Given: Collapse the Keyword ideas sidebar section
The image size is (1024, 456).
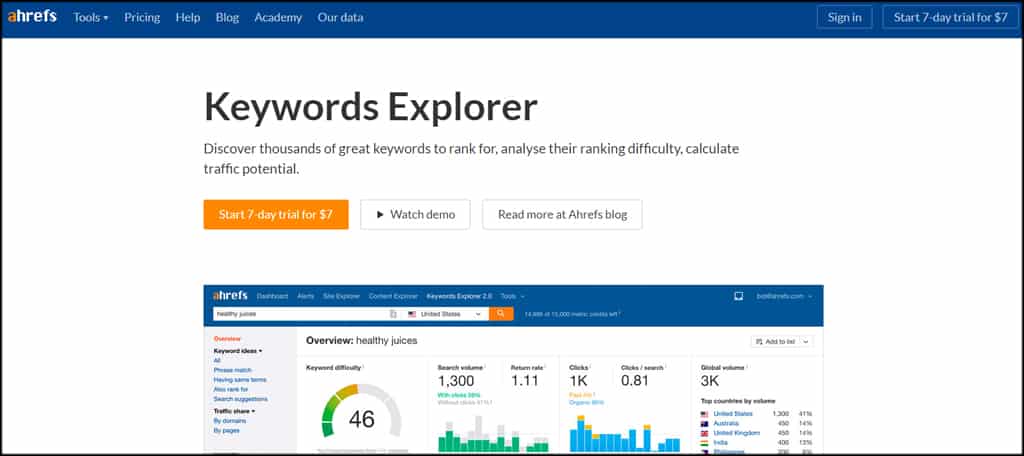Looking at the screenshot, I should (x=238, y=351).
